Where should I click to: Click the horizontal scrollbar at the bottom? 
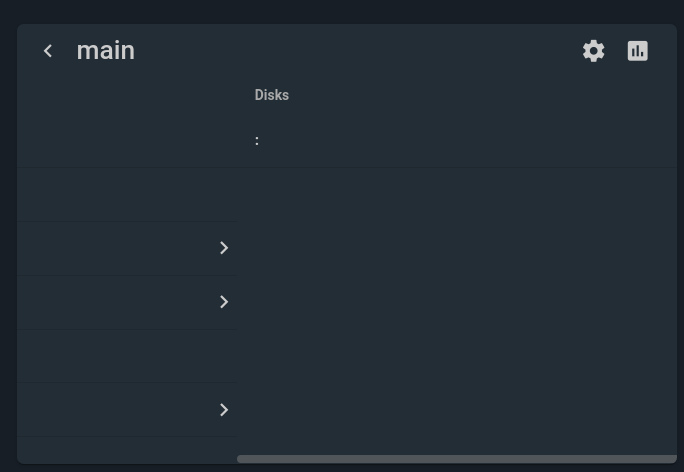tap(456, 459)
